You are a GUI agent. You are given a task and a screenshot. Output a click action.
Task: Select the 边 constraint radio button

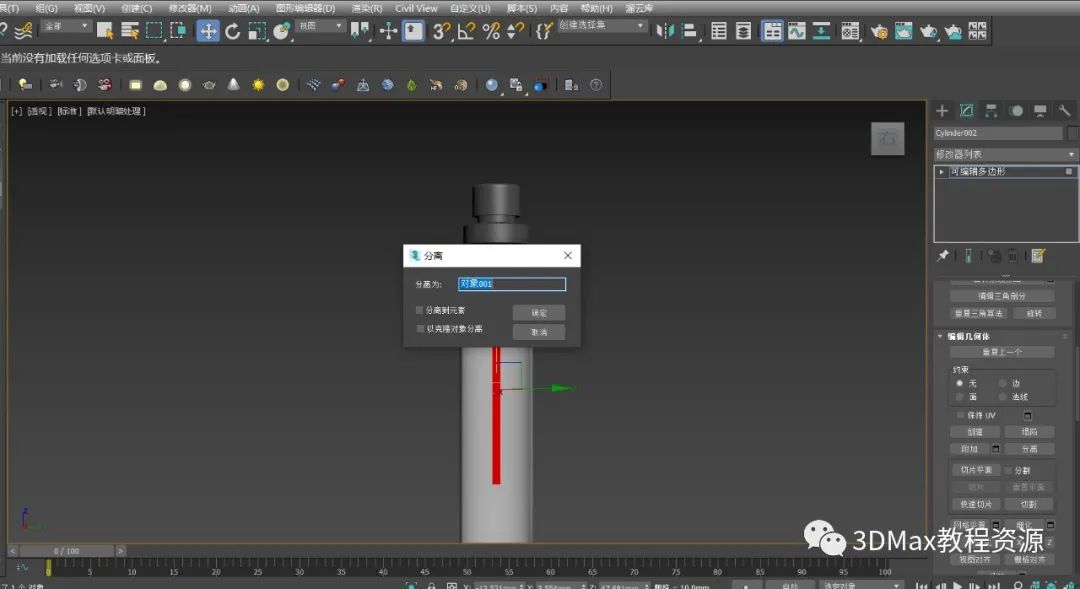click(1003, 383)
